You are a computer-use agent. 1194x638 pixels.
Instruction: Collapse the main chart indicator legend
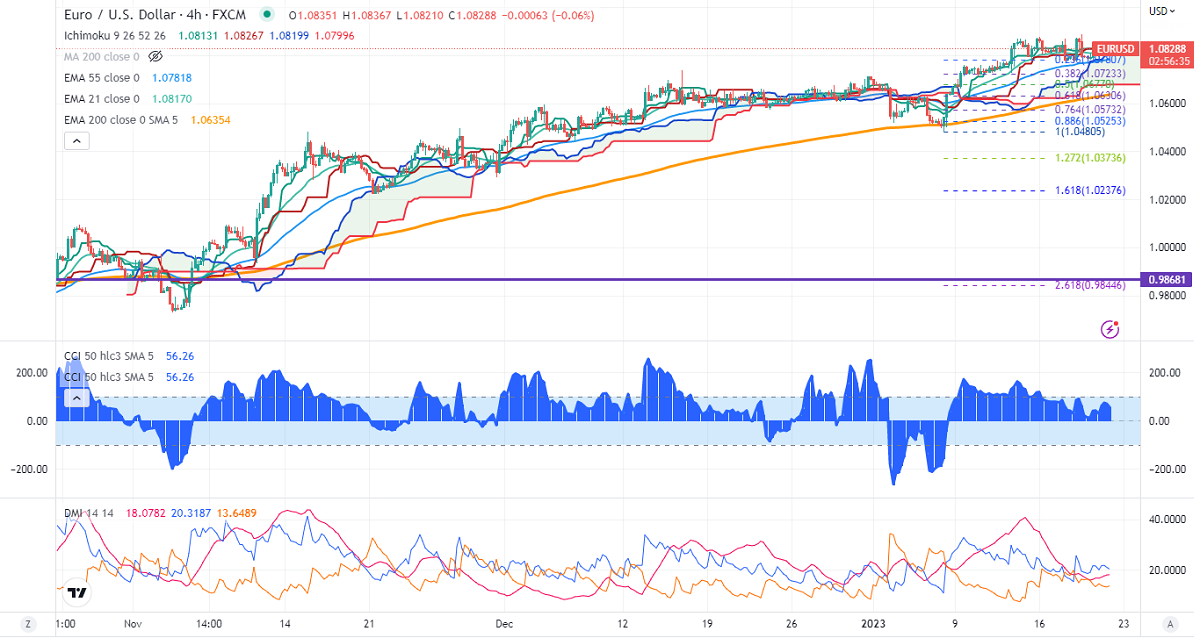click(x=76, y=141)
